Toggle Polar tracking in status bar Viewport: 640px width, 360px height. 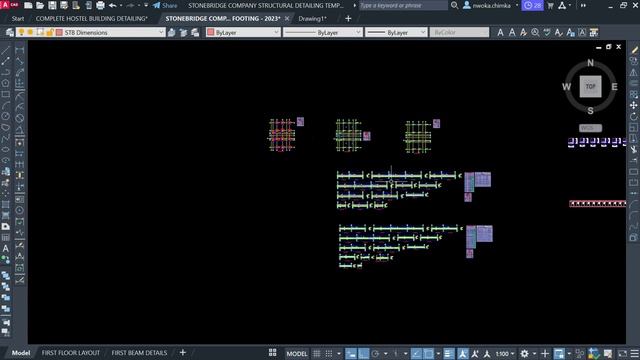[x=375, y=353]
